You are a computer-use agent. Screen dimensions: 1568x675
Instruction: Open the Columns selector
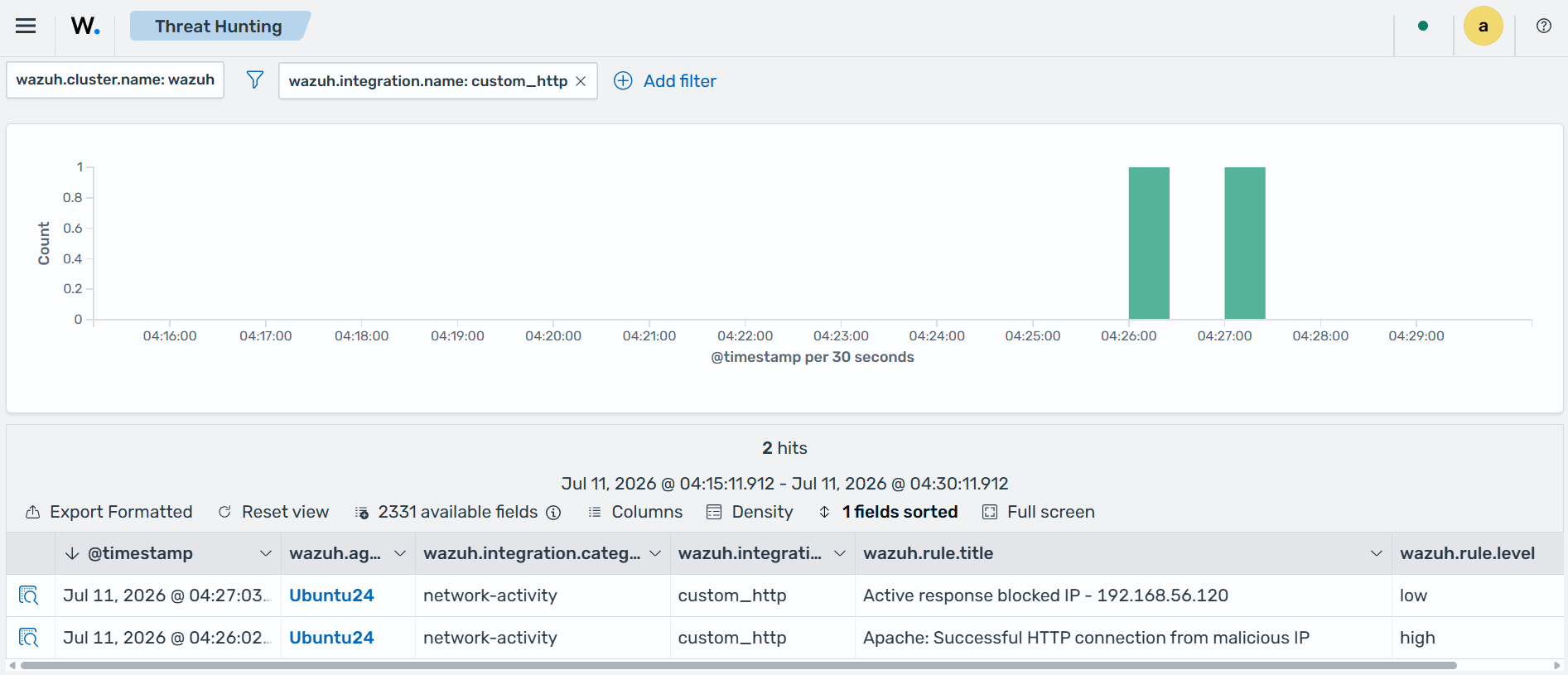tap(635, 512)
